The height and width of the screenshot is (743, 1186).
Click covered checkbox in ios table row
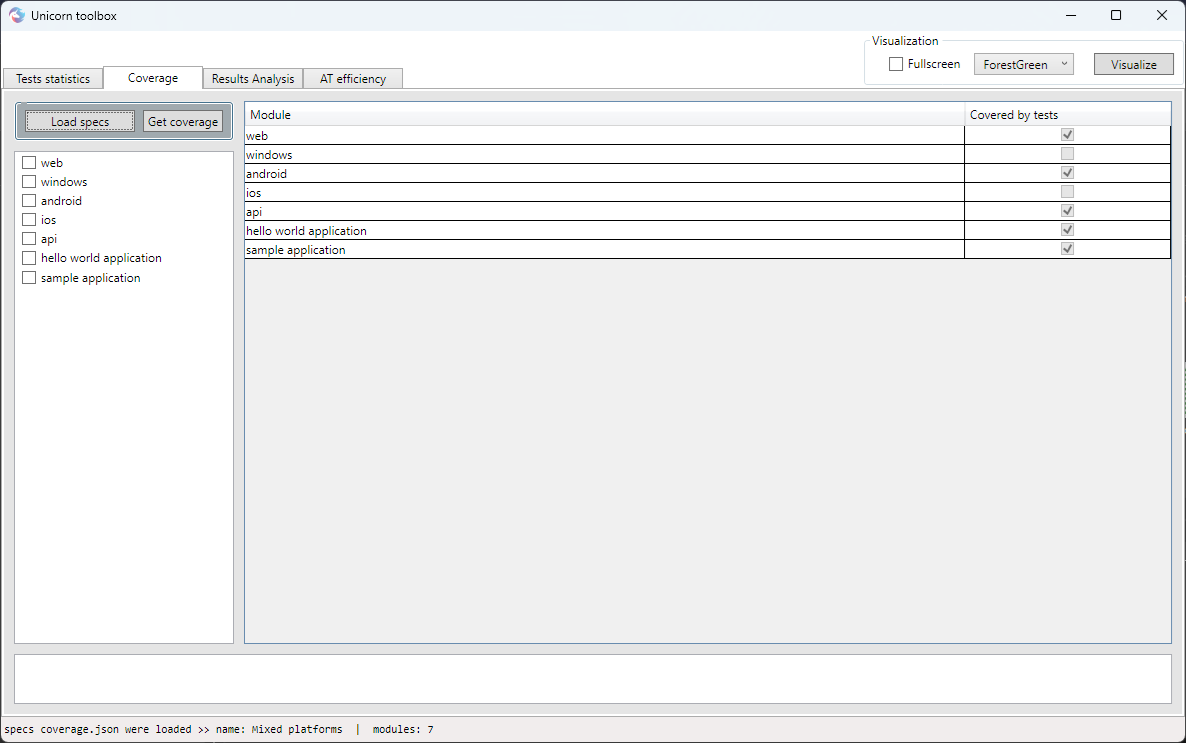1067,191
